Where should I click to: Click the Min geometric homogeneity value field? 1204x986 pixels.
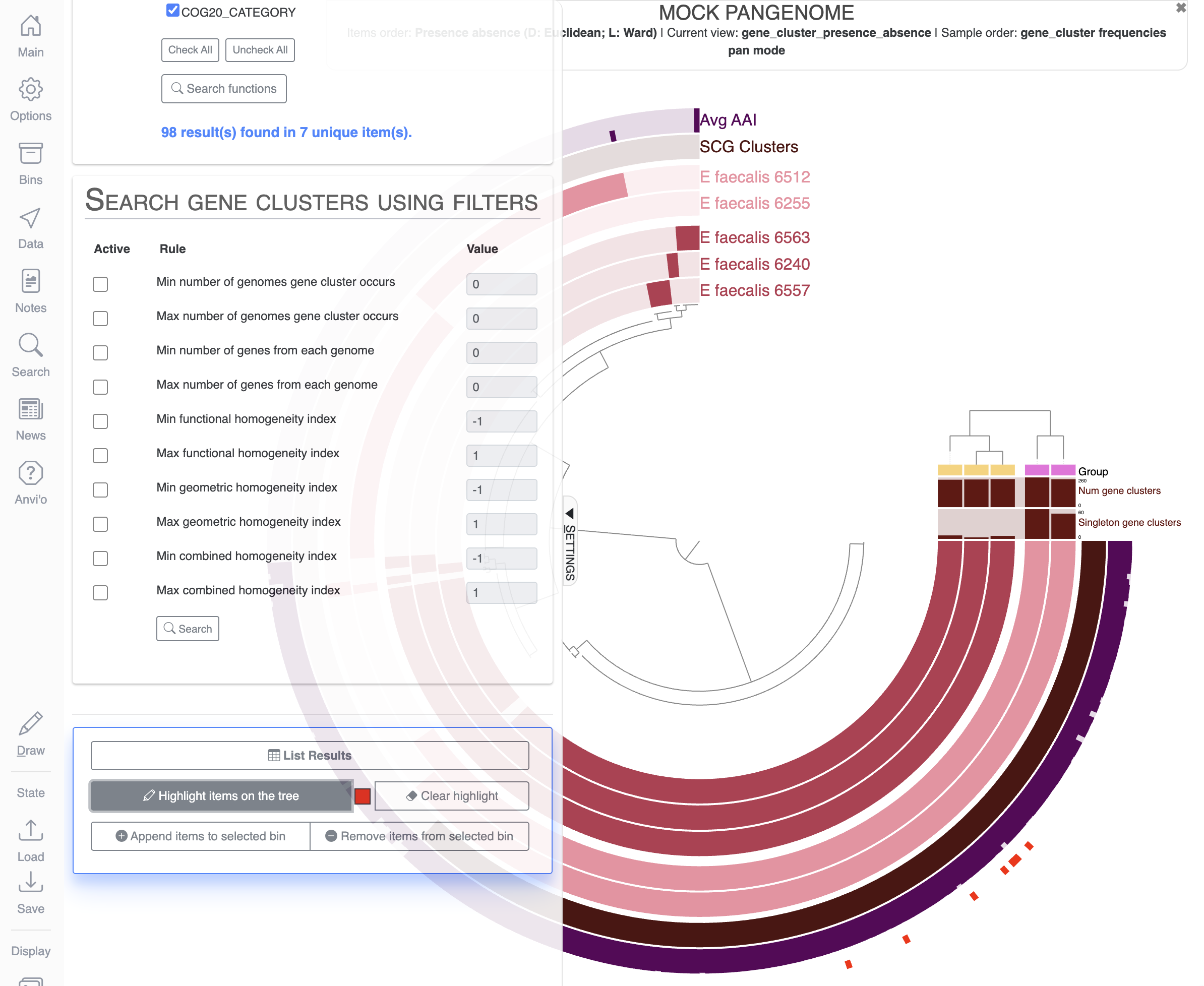coord(502,489)
